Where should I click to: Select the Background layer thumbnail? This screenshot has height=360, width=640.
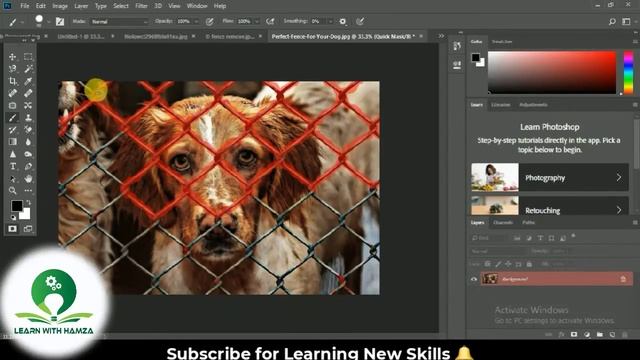pyautogui.click(x=489, y=279)
